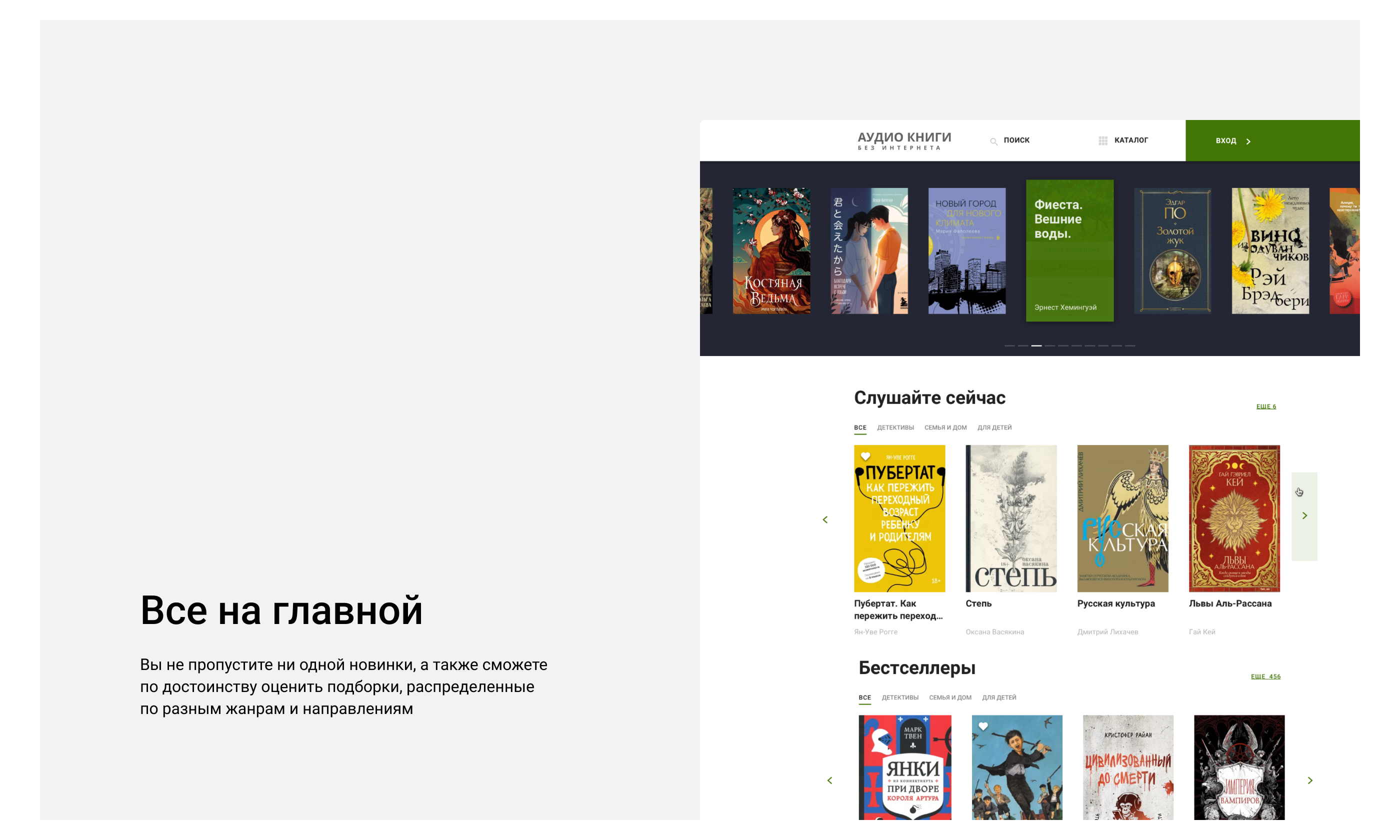
Task: Select ДЛЯ ДЕТЕЙ tab under Бестселлеры
Action: pos(999,697)
